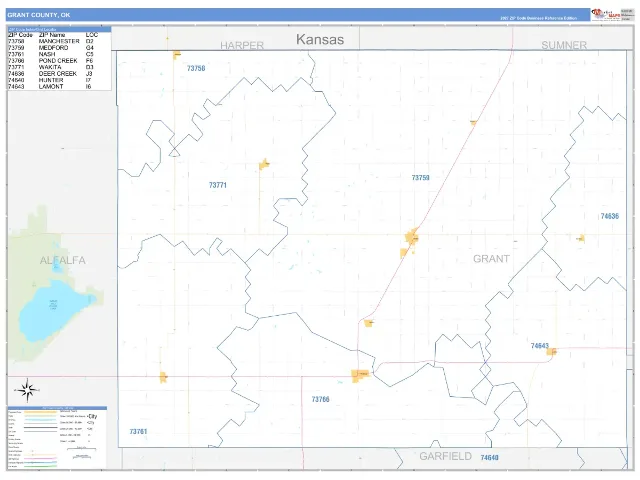This screenshot has height=480, width=640.
Task: Click LAMONT in the index table
Action: (x=51, y=87)
